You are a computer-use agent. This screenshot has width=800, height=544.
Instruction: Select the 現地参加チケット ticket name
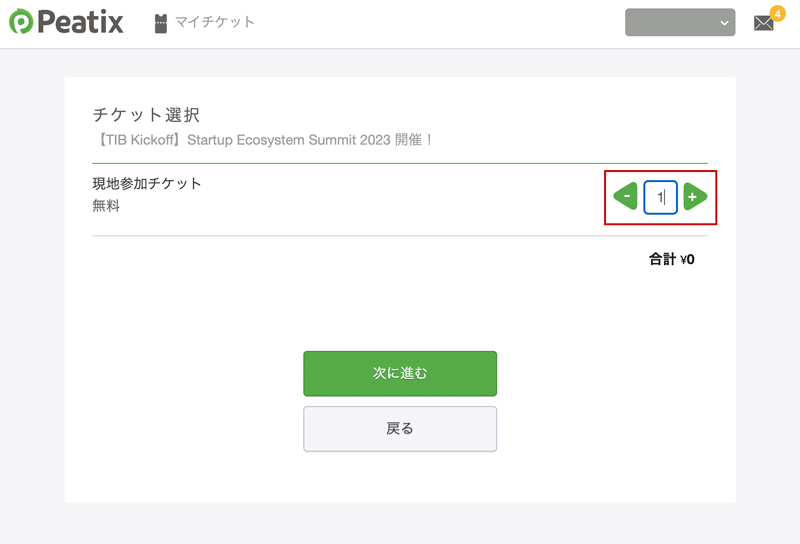[x=147, y=184]
